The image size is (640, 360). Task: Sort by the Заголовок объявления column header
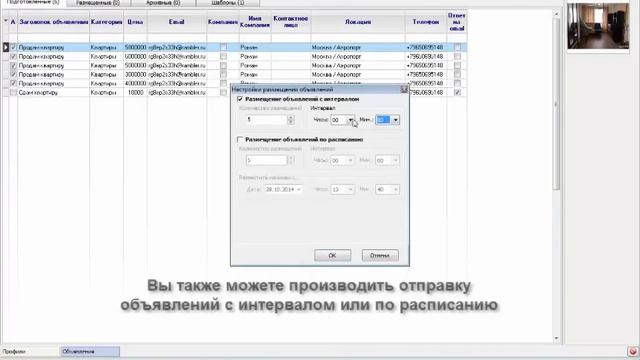[53, 22]
